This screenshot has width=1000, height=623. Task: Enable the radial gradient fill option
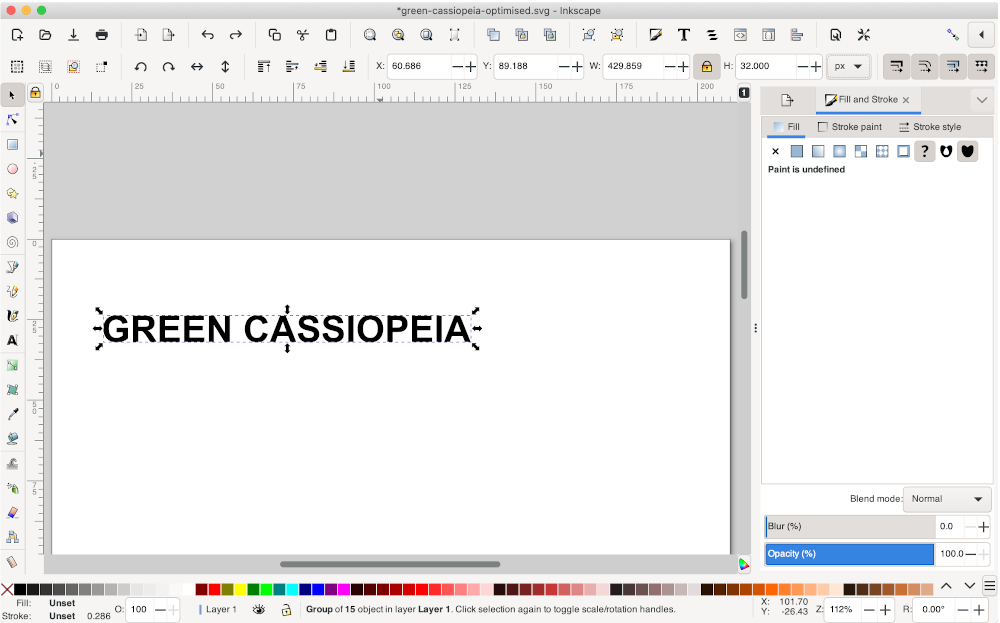coord(838,151)
